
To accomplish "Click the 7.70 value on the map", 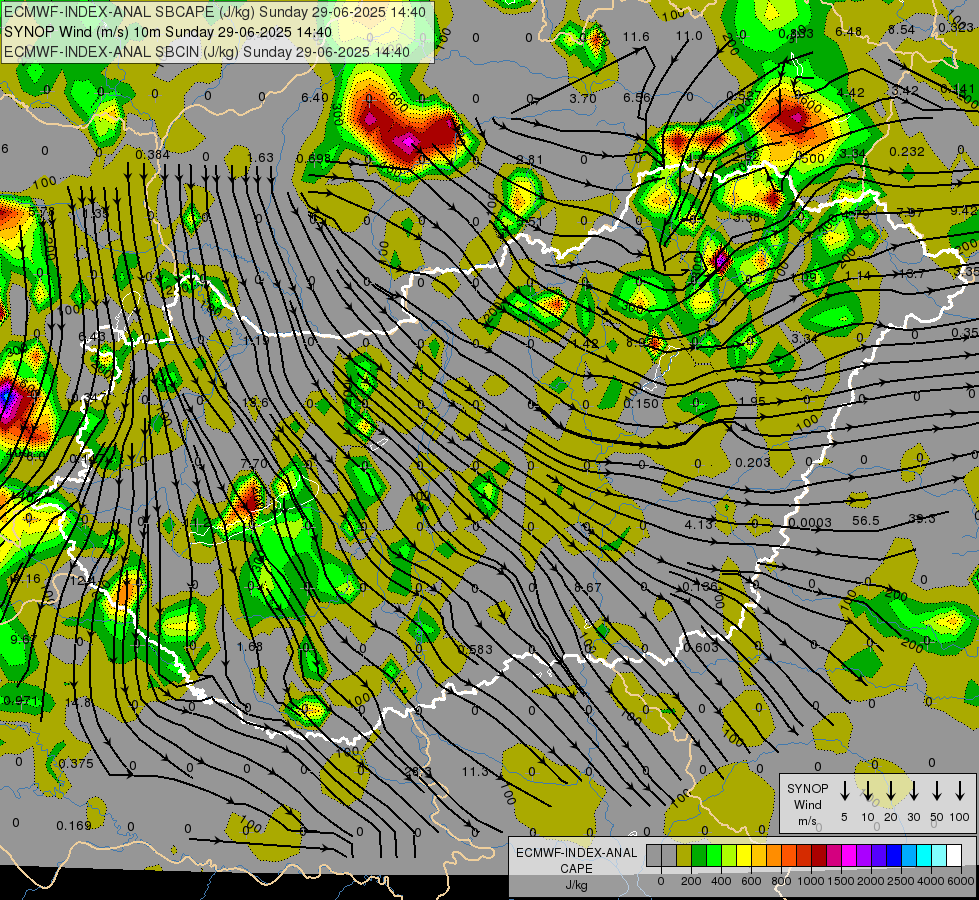I will 254,463.
